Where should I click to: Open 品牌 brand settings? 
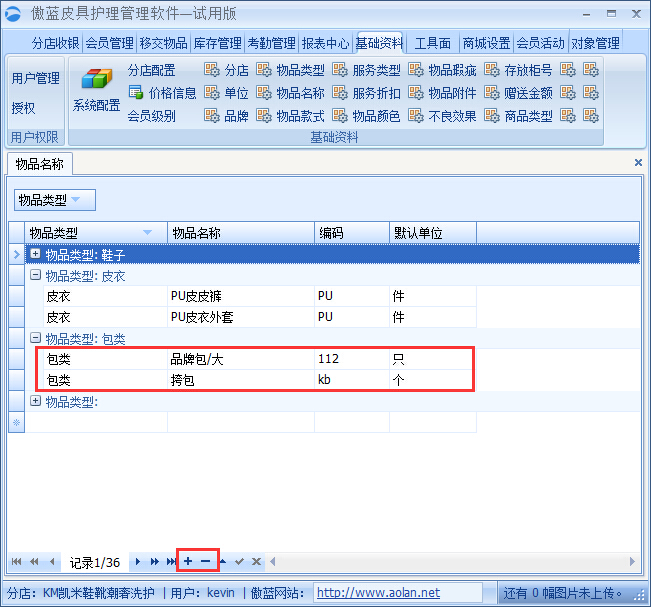click(235, 116)
